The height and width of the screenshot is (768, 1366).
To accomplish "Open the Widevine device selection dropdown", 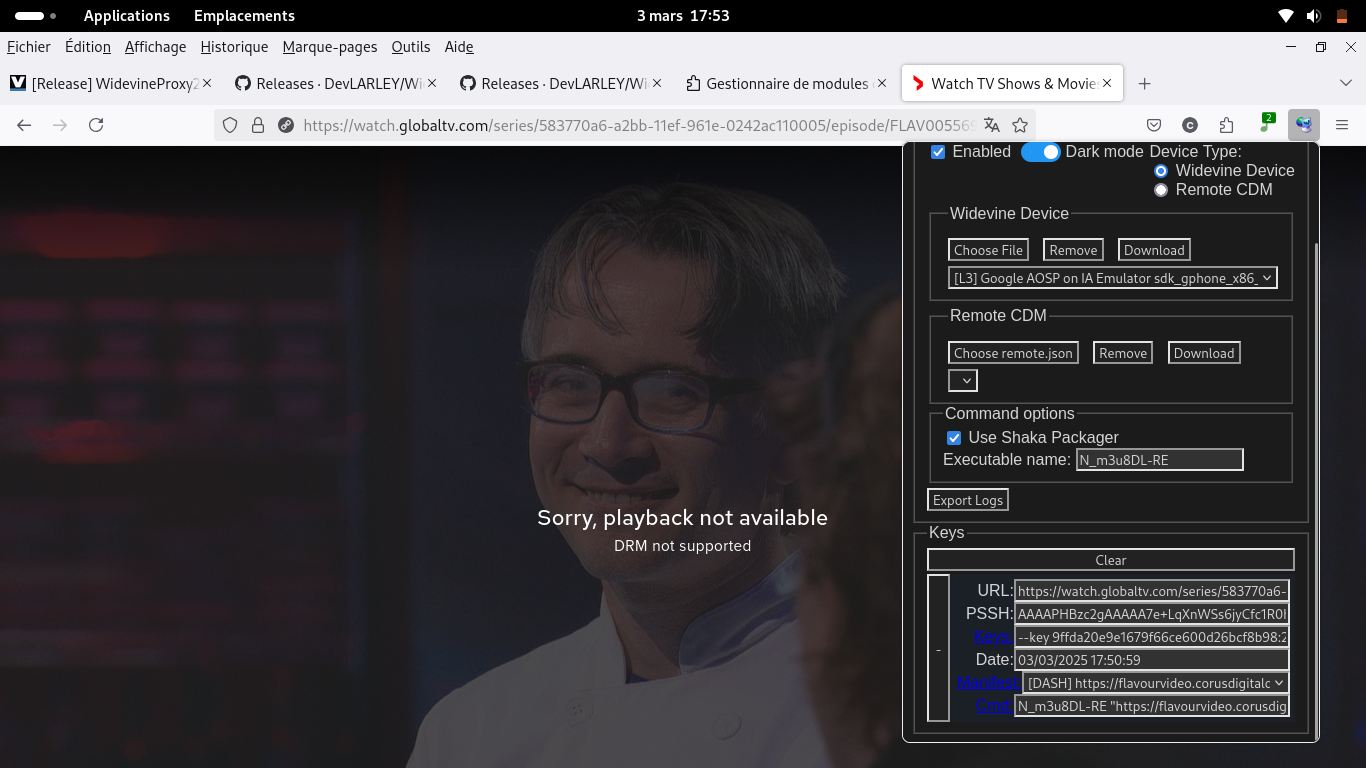I will click(x=1113, y=278).
